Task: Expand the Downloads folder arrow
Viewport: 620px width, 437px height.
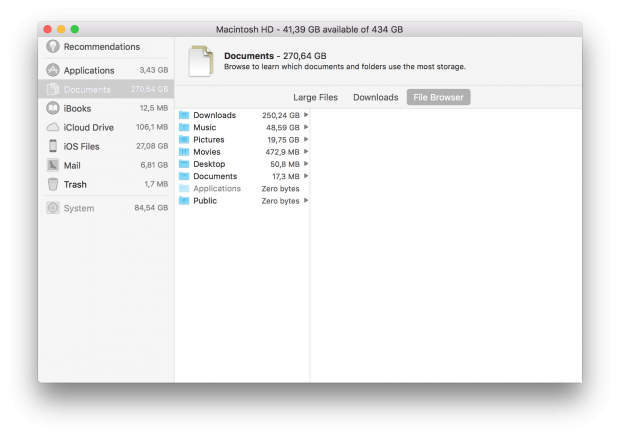Action: point(306,115)
